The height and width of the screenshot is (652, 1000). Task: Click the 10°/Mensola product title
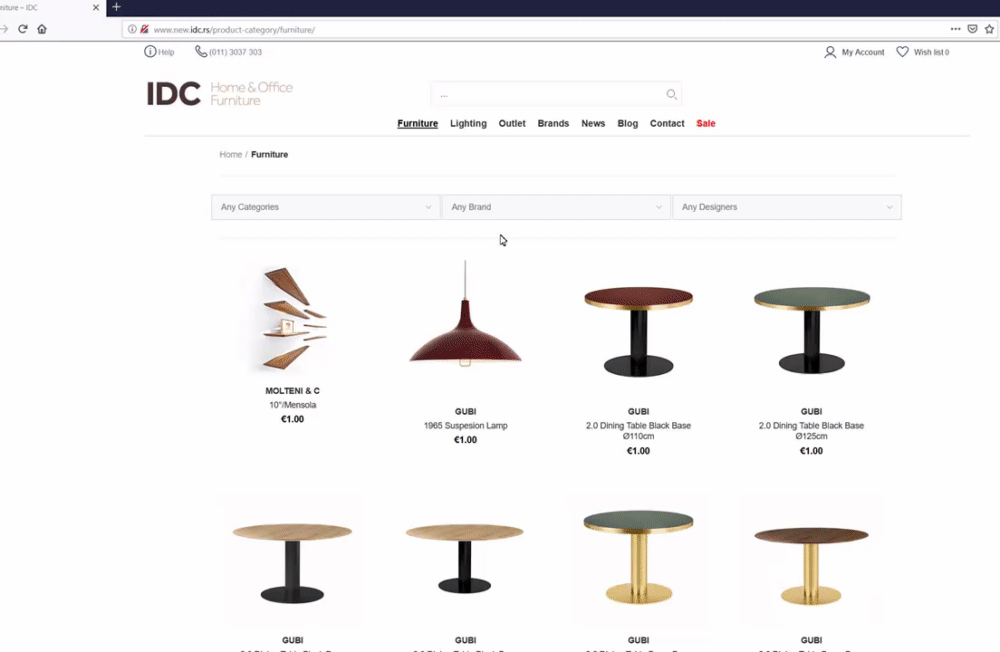(x=293, y=405)
